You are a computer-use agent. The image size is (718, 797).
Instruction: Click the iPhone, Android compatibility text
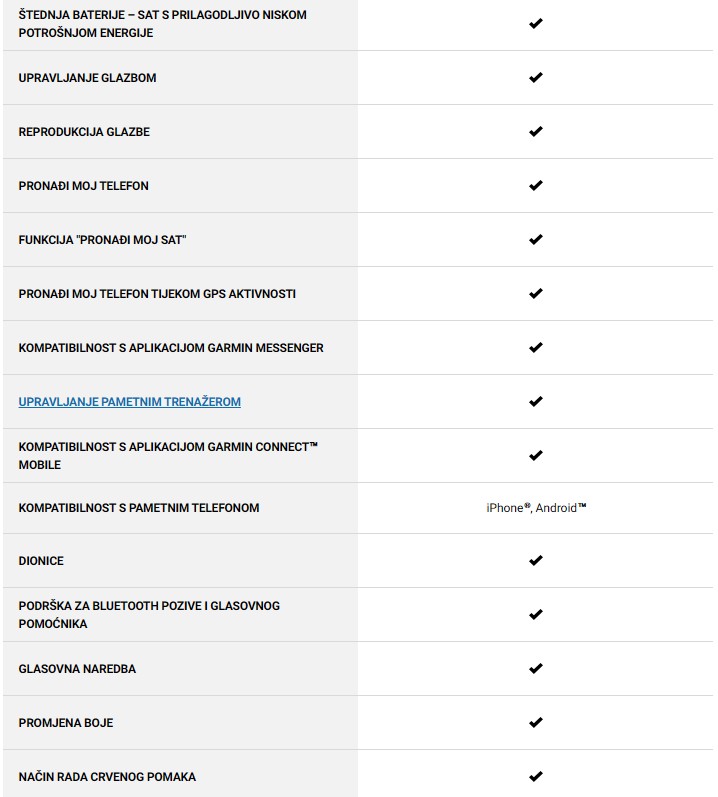(536, 508)
